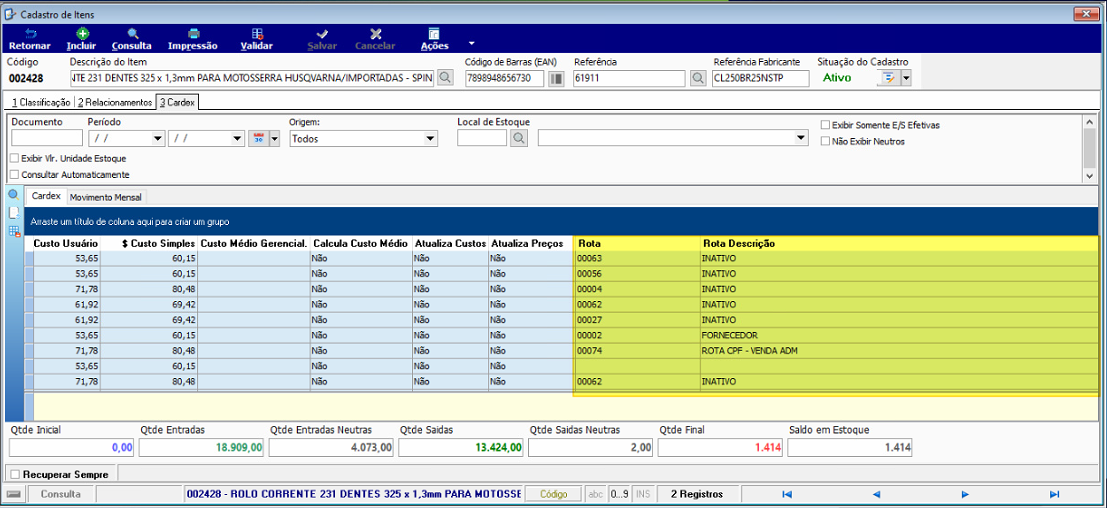
Task: Click the abc mode indicator in status bar
Action: click(596, 494)
